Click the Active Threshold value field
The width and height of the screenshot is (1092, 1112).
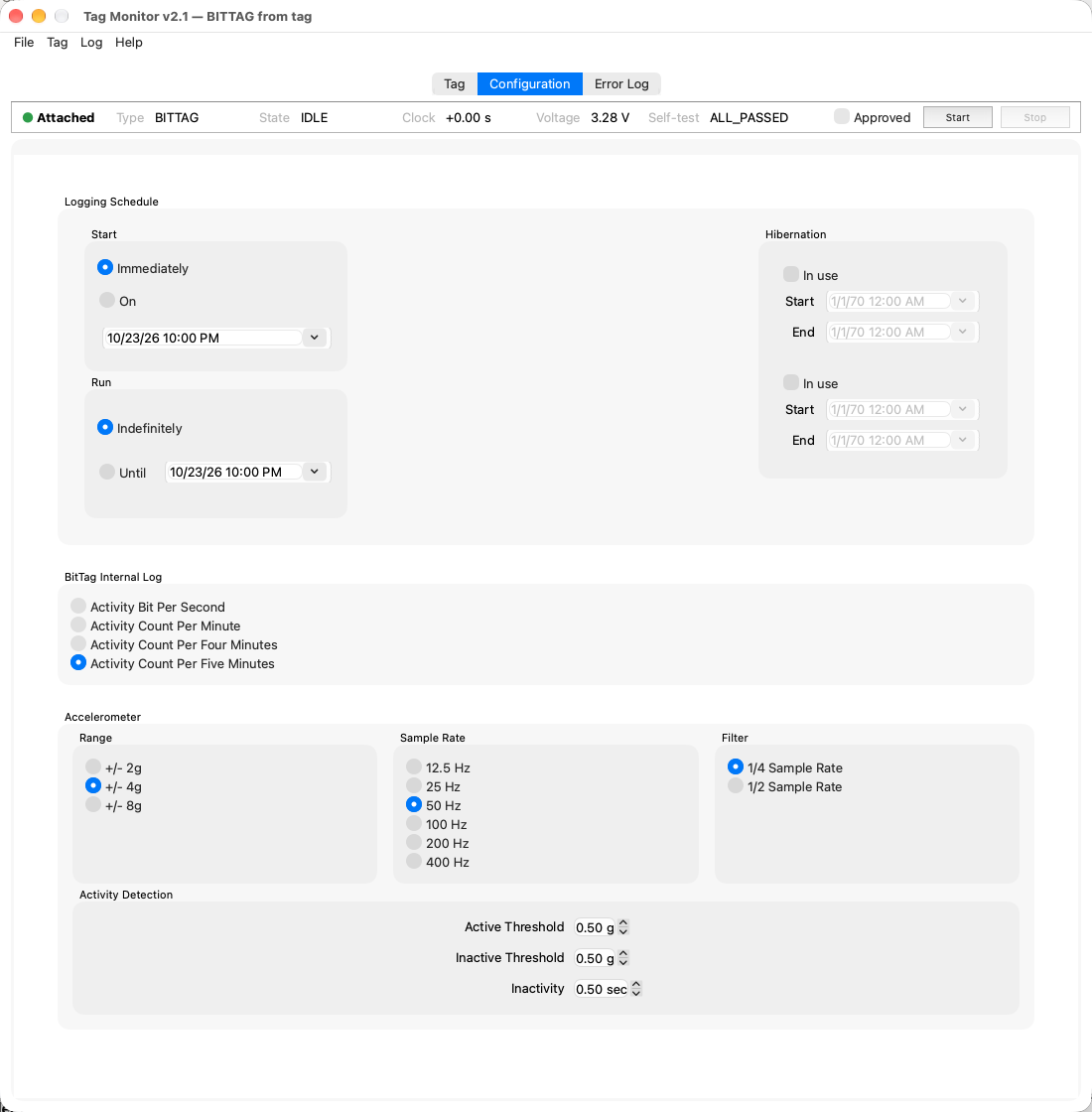(595, 927)
